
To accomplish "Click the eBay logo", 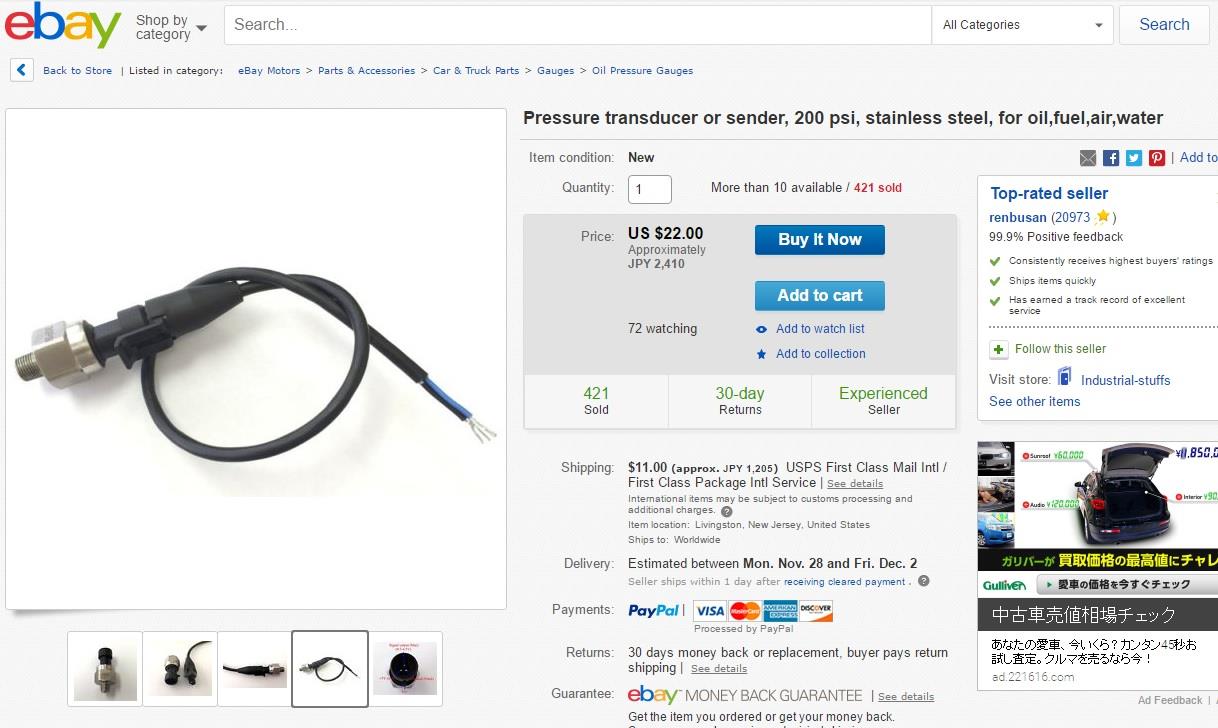I will pyautogui.click(x=63, y=25).
